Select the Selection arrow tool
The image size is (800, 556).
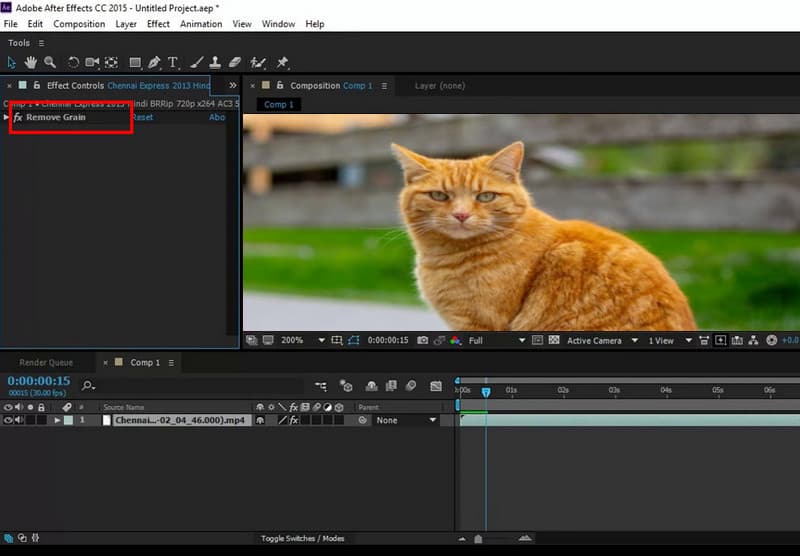coord(11,62)
